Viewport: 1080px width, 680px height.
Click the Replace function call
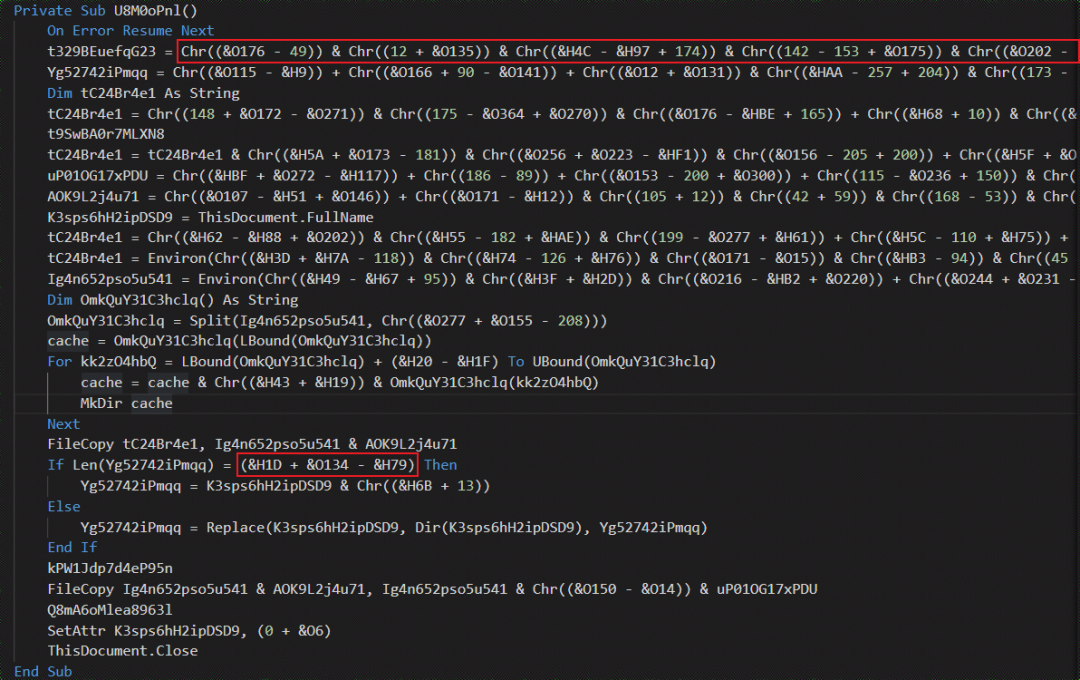click(x=457, y=527)
